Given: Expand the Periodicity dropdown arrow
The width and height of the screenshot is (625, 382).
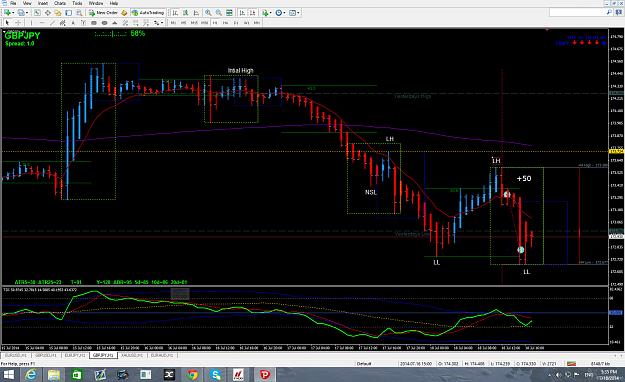Looking at the screenshot, I should tap(284, 13).
